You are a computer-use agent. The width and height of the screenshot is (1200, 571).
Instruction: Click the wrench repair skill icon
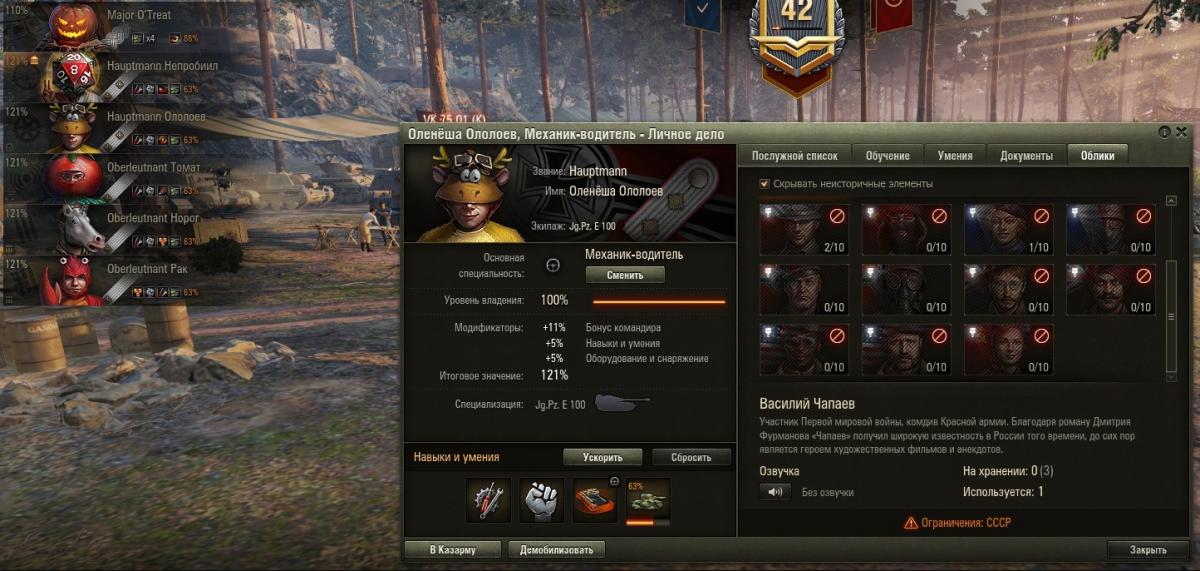pos(489,499)
